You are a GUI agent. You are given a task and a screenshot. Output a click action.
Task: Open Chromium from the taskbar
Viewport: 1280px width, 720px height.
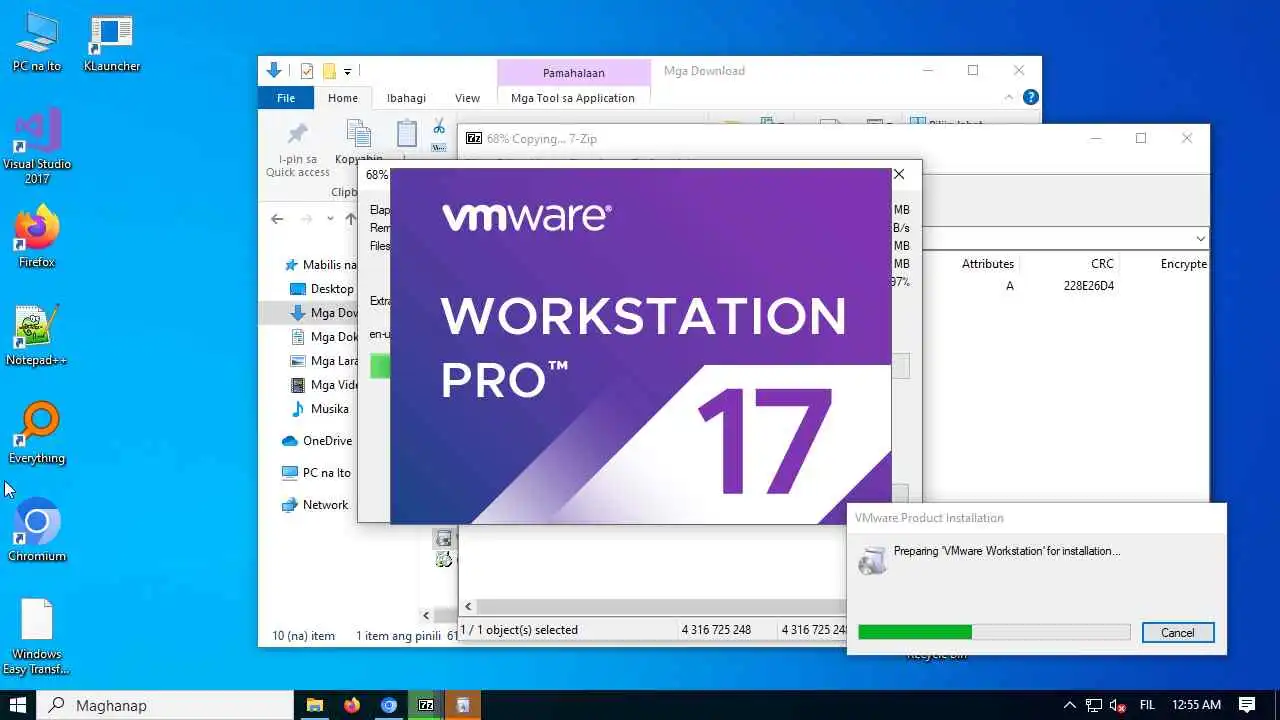coord(389,705)
